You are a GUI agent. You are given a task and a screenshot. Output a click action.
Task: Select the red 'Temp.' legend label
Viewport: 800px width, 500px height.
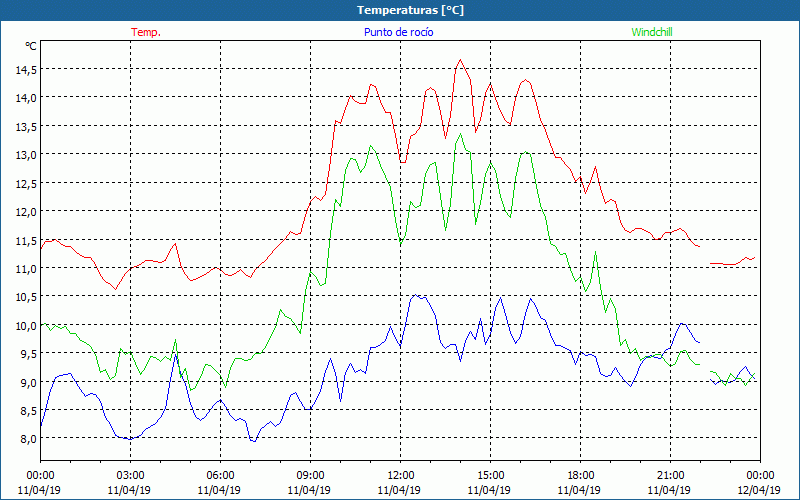pos(146,32)
